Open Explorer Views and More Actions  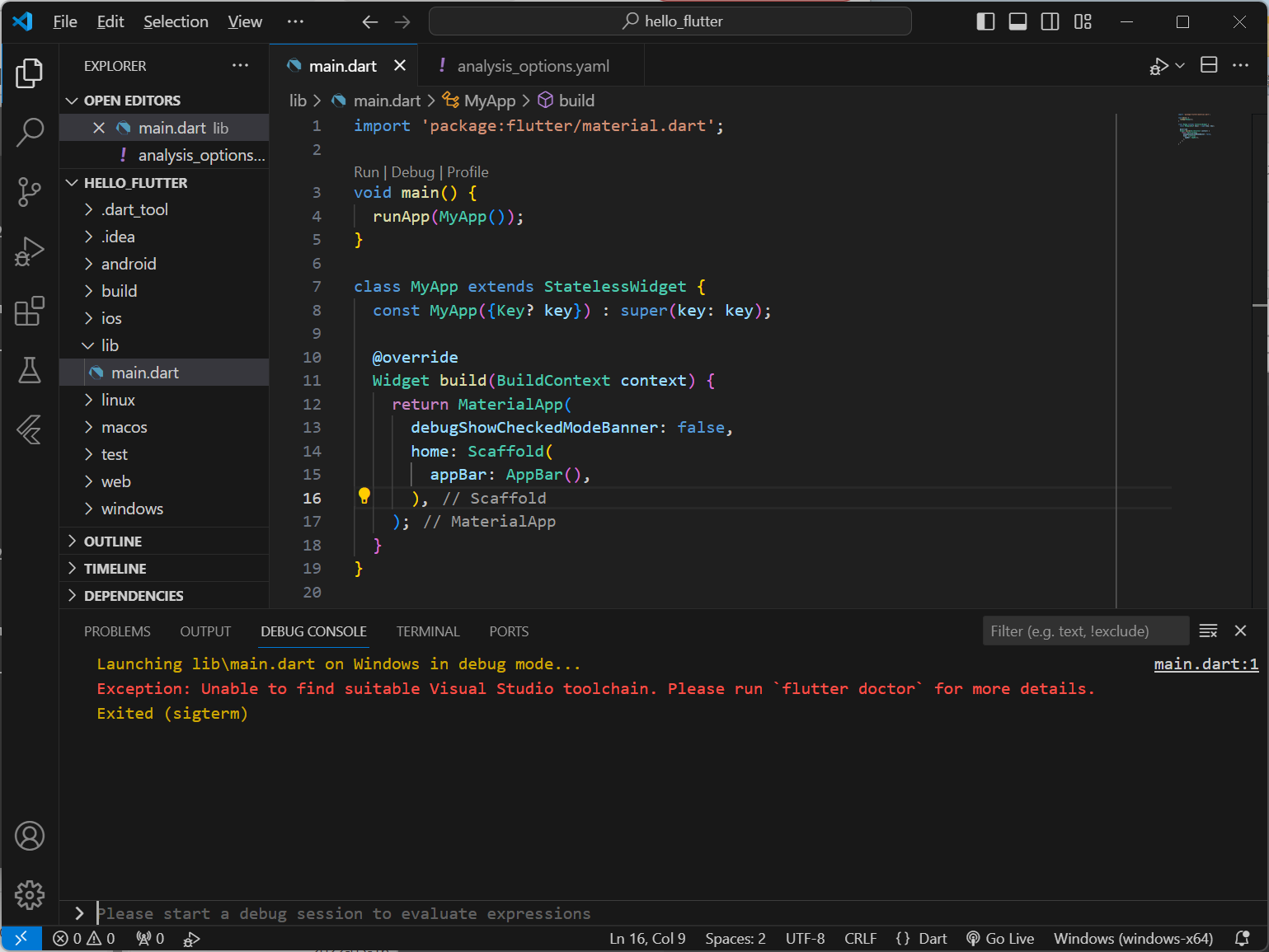(x=240, y=65)
